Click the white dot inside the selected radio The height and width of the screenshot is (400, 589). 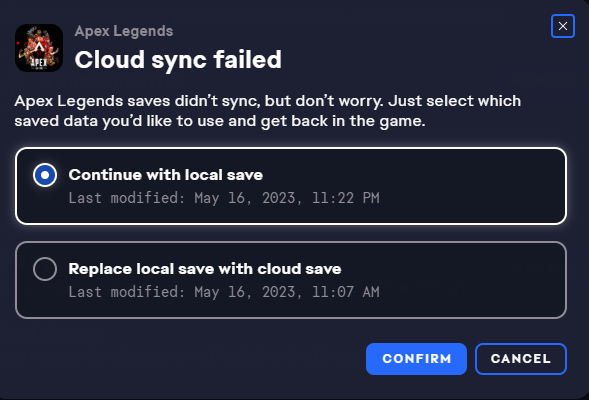45,175
